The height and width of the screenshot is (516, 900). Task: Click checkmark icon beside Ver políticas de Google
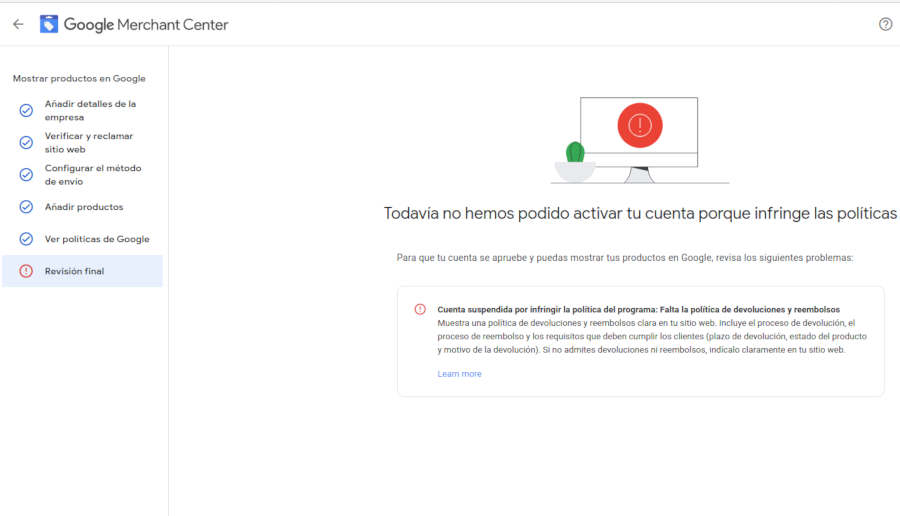tap(26, 239)
